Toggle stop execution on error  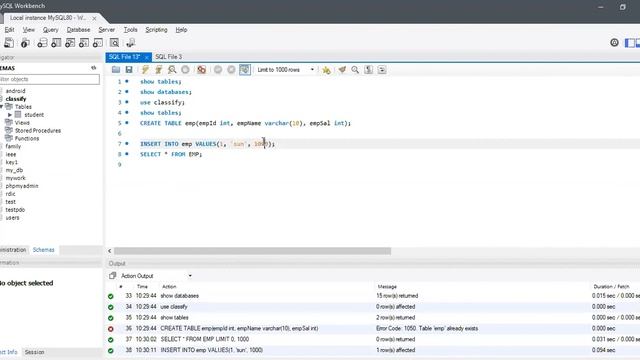tap(201, 70)
